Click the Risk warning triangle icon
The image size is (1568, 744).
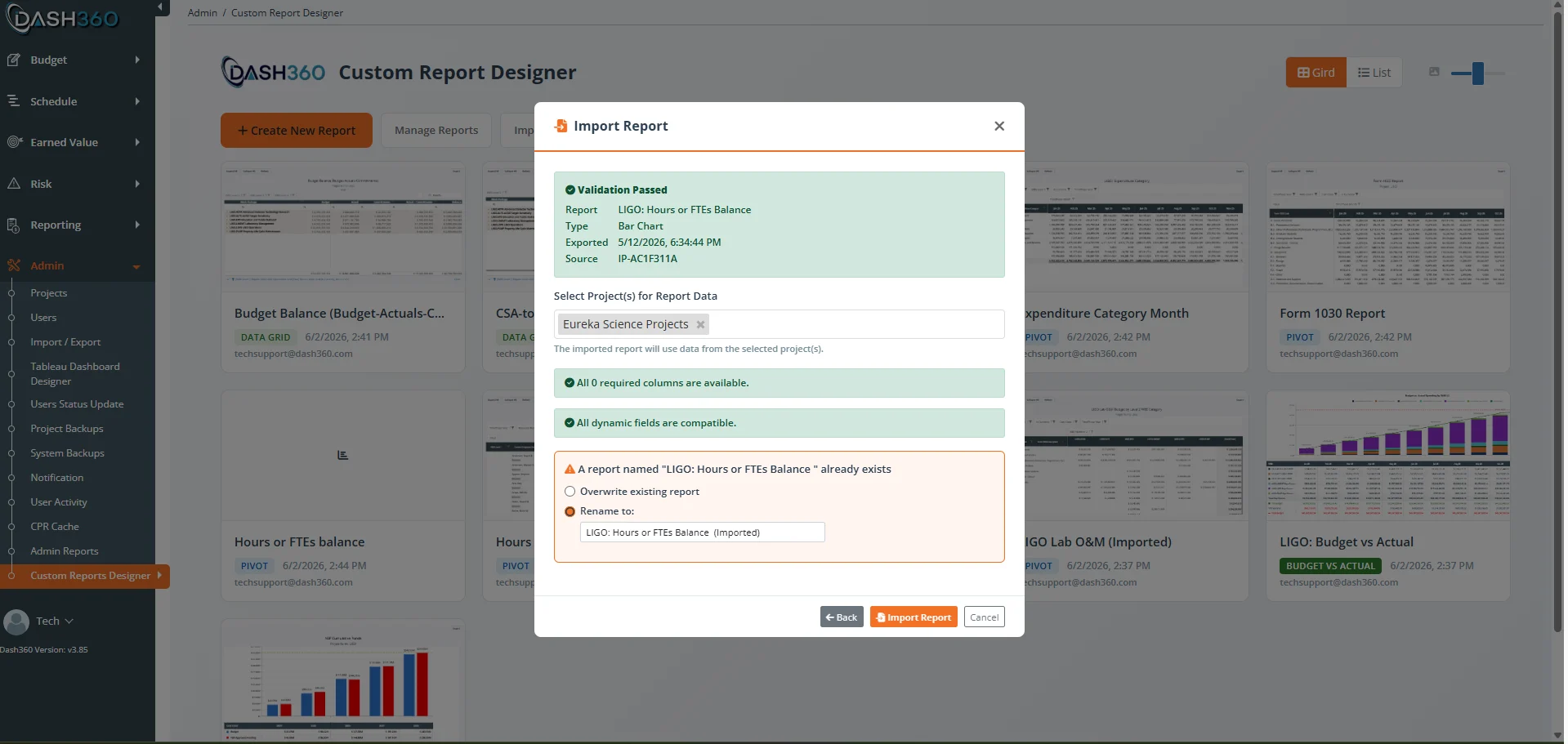(x=13, y=184)
